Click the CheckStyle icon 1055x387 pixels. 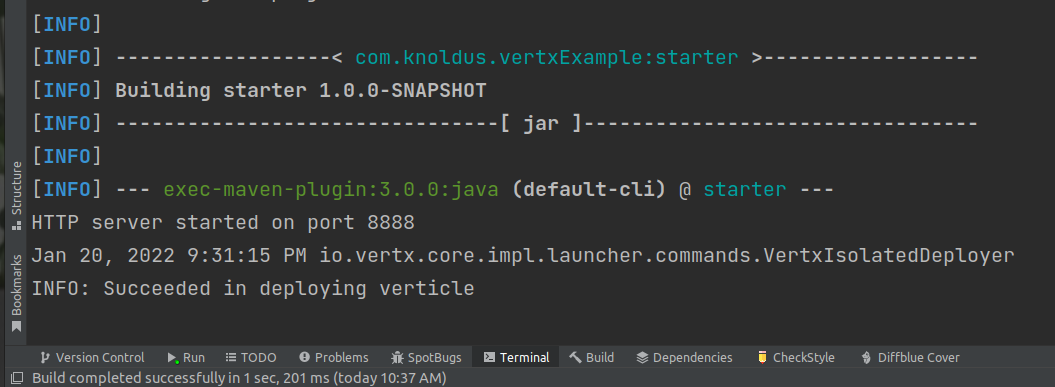point(762,357)
